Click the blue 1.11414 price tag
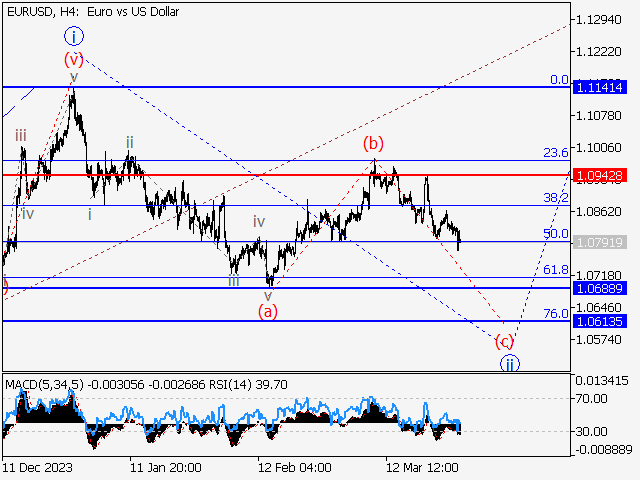This screenshot has width=640, height=480. point(600,87)
